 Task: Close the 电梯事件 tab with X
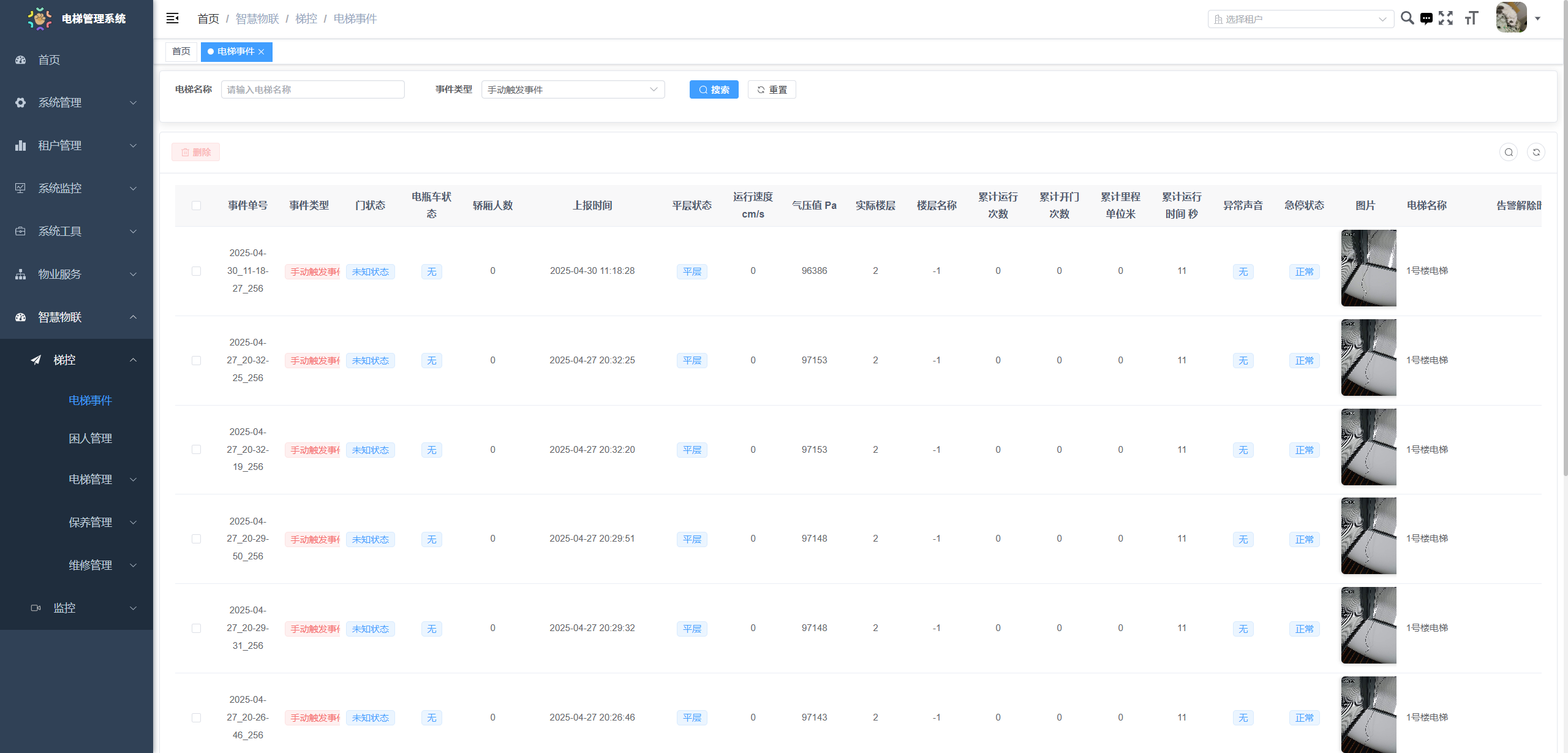tap(262, 52)
